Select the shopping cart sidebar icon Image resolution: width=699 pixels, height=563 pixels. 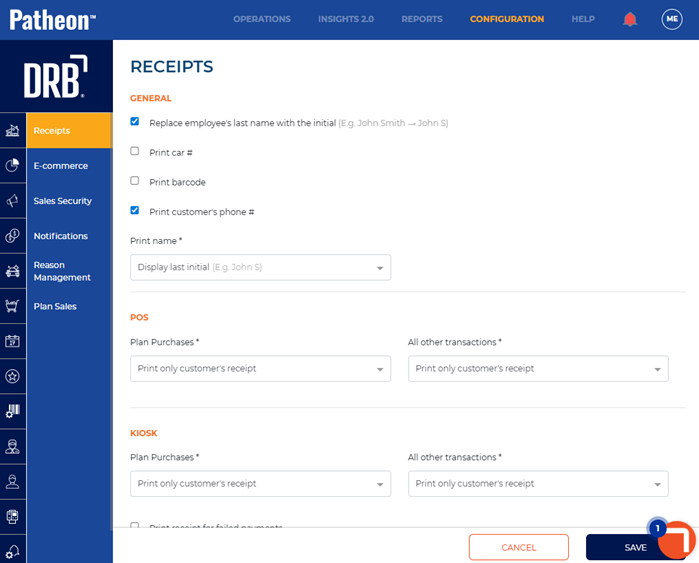pos(13,306)
